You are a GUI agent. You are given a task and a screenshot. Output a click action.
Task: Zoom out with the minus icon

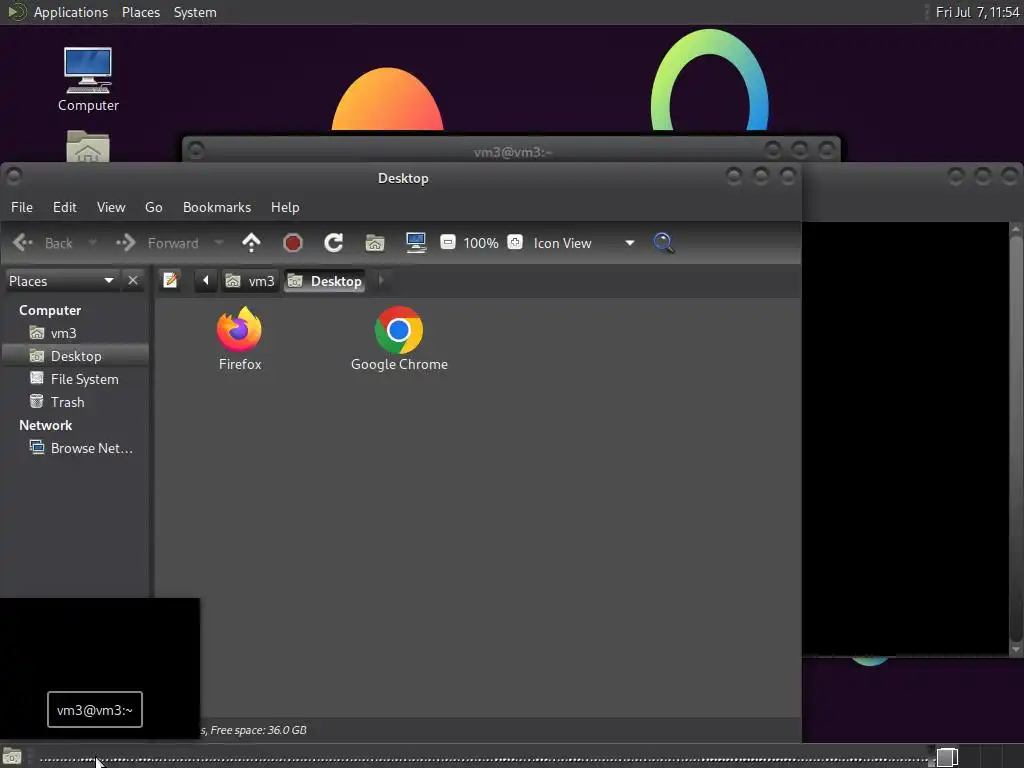(x=447, y=242)
